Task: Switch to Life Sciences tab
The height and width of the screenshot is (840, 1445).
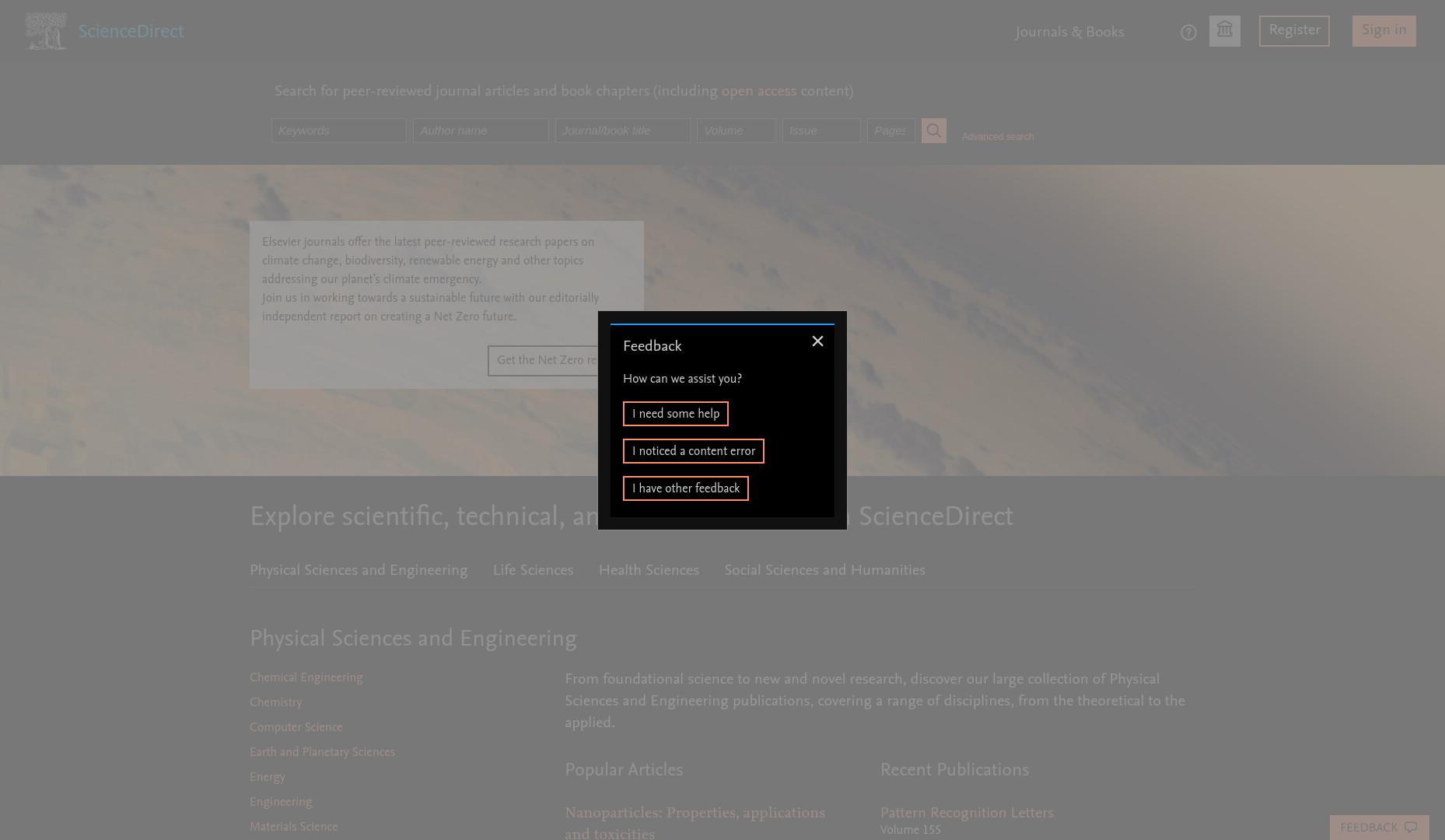Action: point(533,571)
